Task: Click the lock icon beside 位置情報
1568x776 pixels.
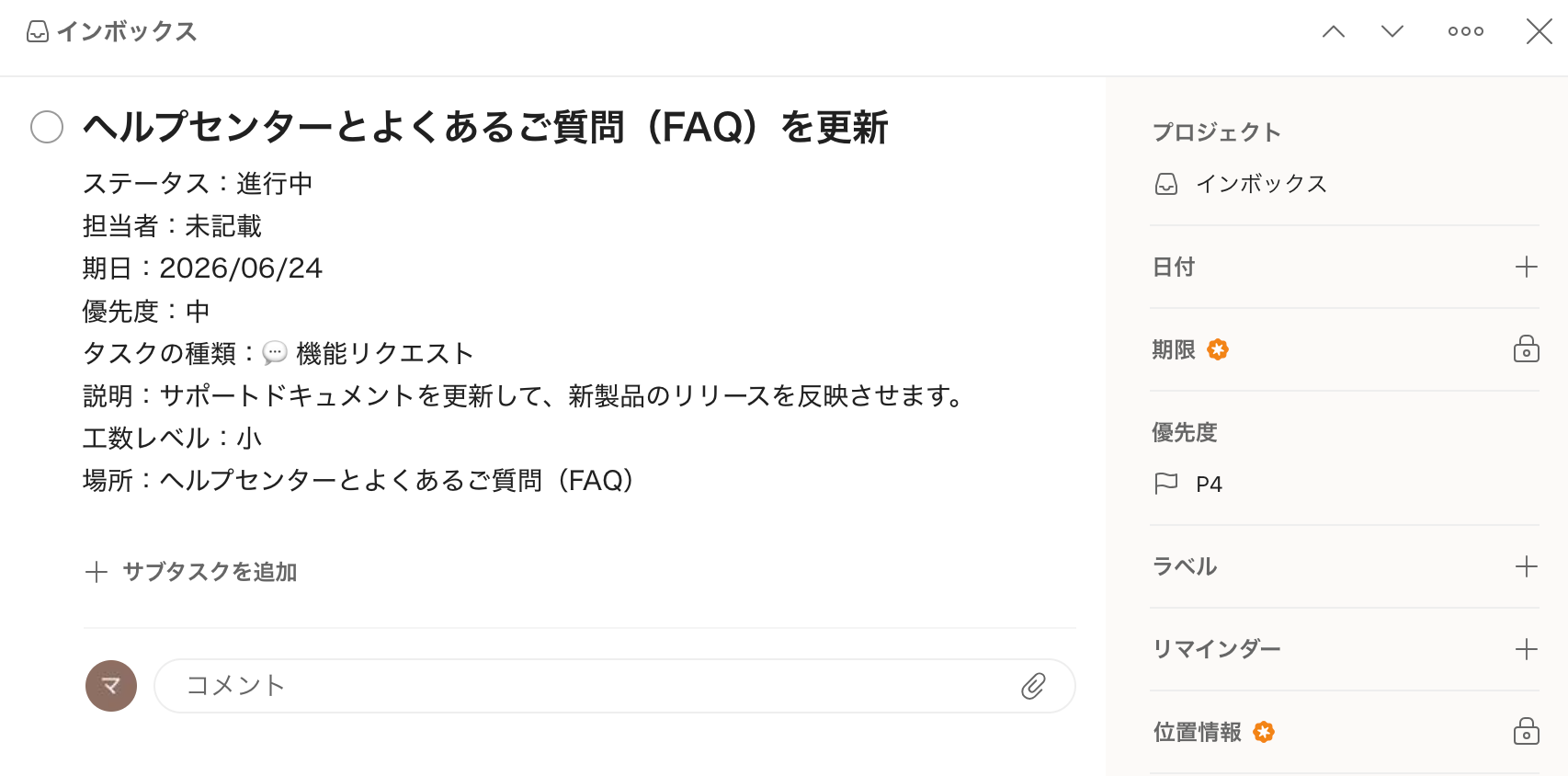Action: pos(1526,732)
